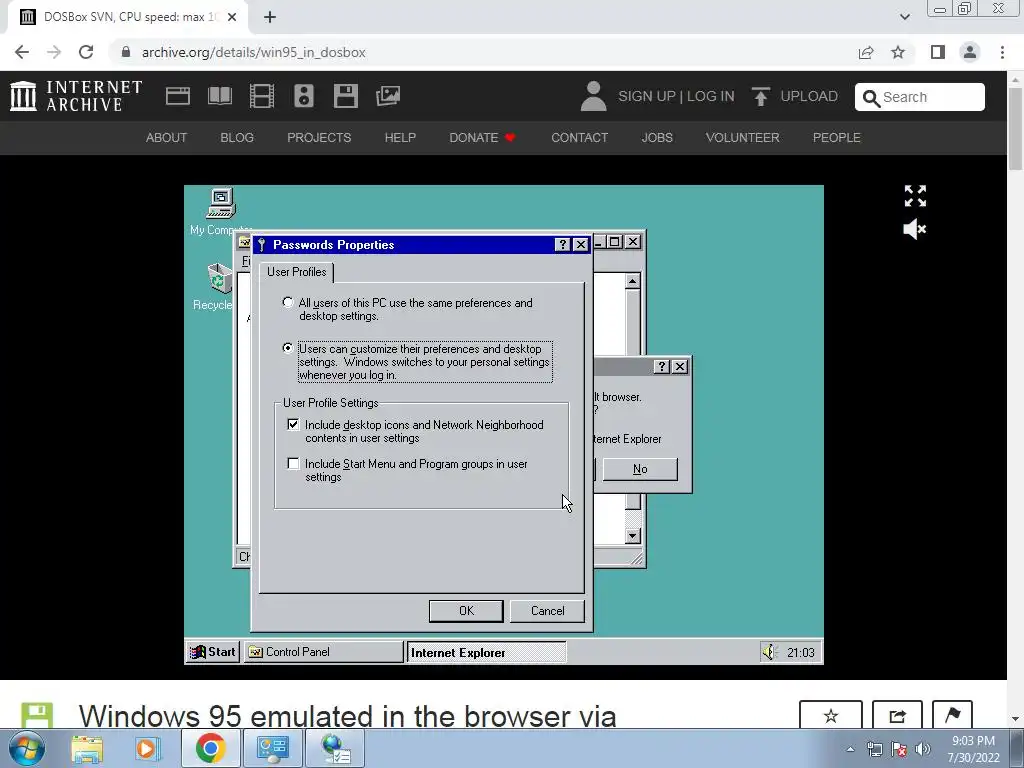Open Windows Explorer folder in the taskbar

click(x=87, y=748)
